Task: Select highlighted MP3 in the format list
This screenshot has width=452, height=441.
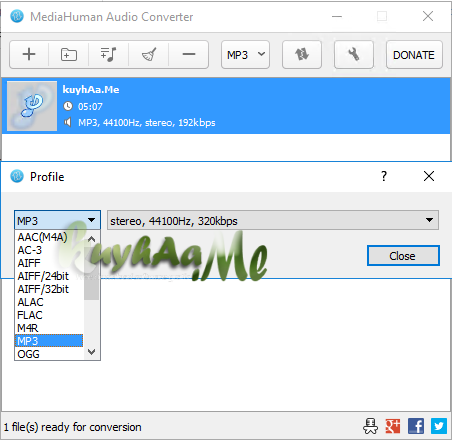Action: point(49,341)
